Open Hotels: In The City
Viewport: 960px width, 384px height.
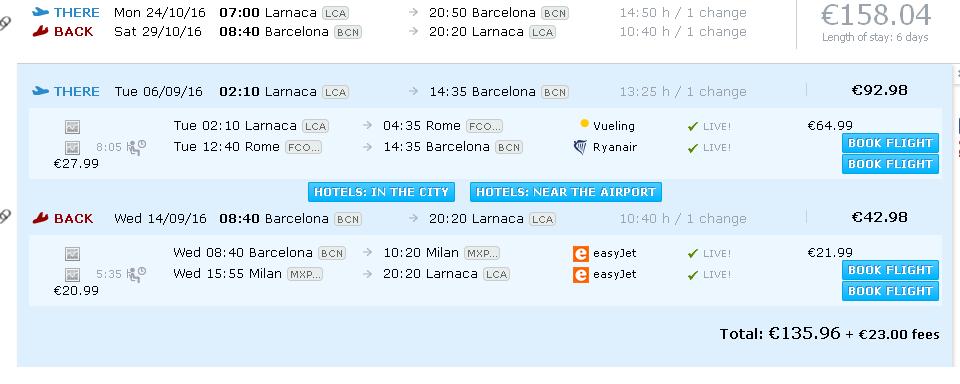381,192
